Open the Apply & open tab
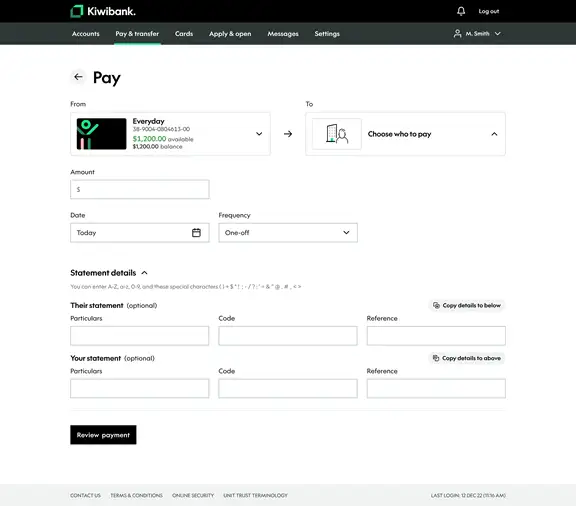 tap(230, 33)
